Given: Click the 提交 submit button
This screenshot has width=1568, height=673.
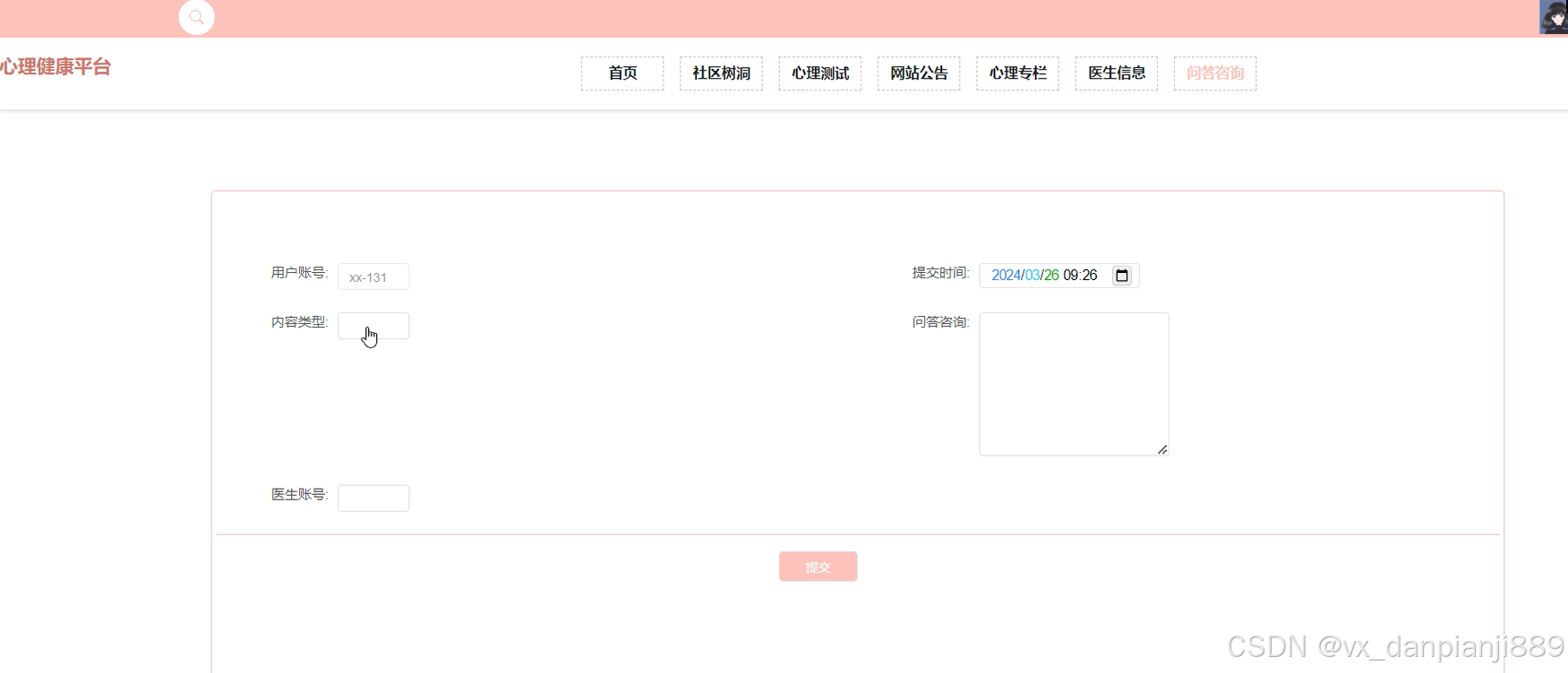Looking at the screenshot, I should tap(818, 567).
